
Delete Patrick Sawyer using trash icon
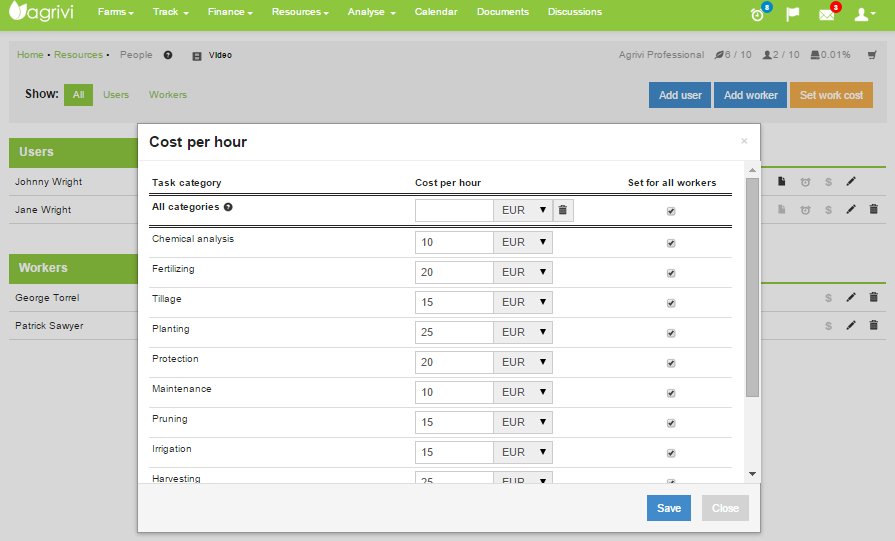(x=873, y=326)
